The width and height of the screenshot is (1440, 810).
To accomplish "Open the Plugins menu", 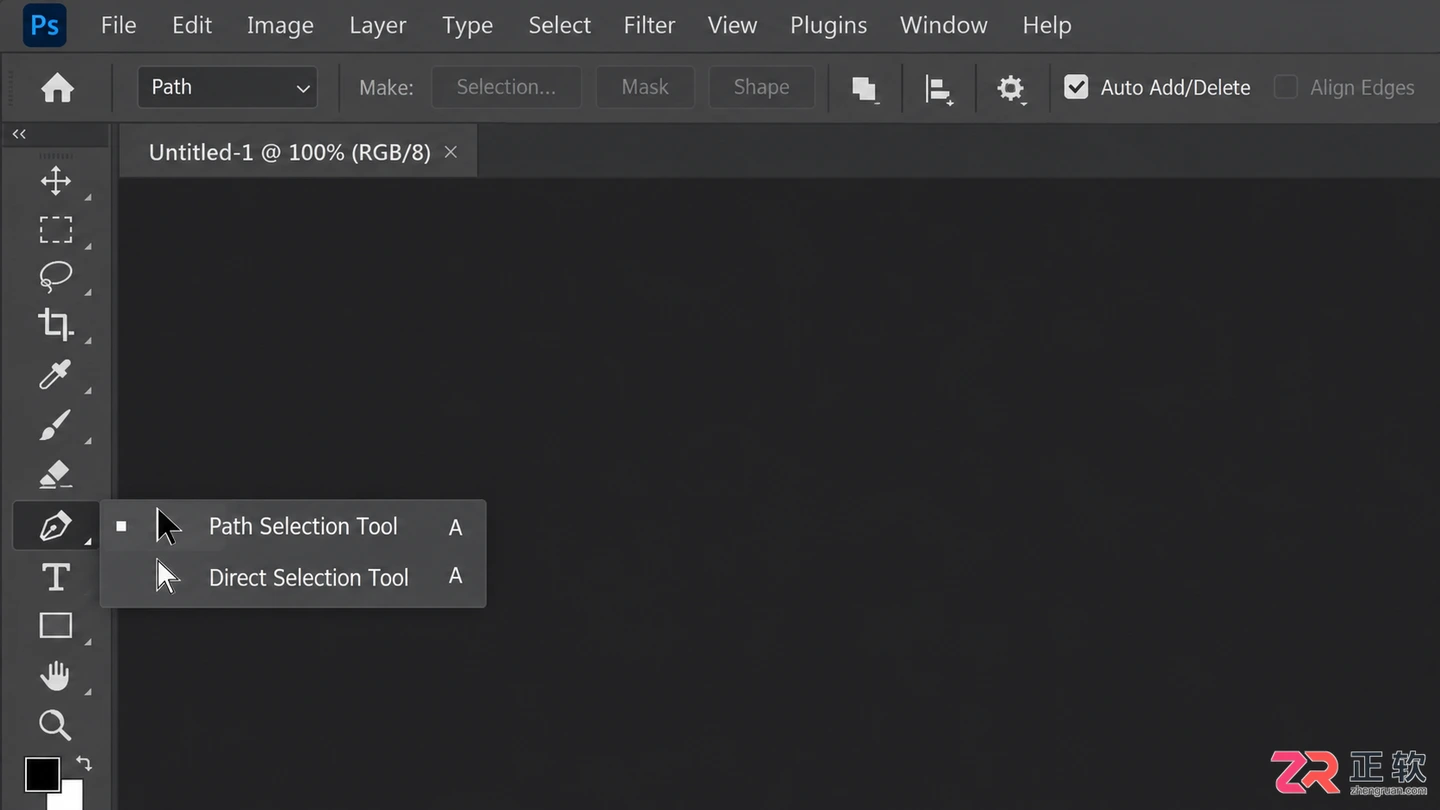I will click(829, 25).
